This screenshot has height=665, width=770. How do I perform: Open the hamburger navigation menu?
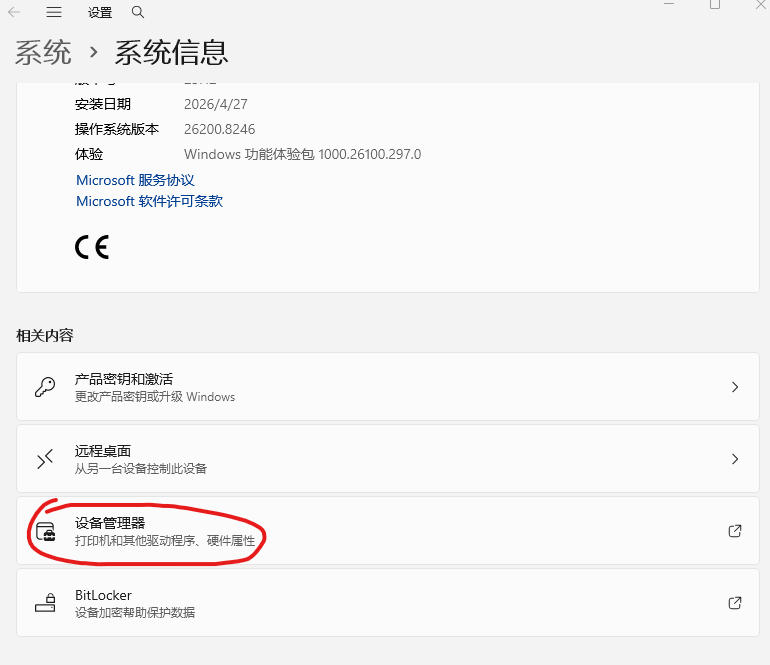54,12
